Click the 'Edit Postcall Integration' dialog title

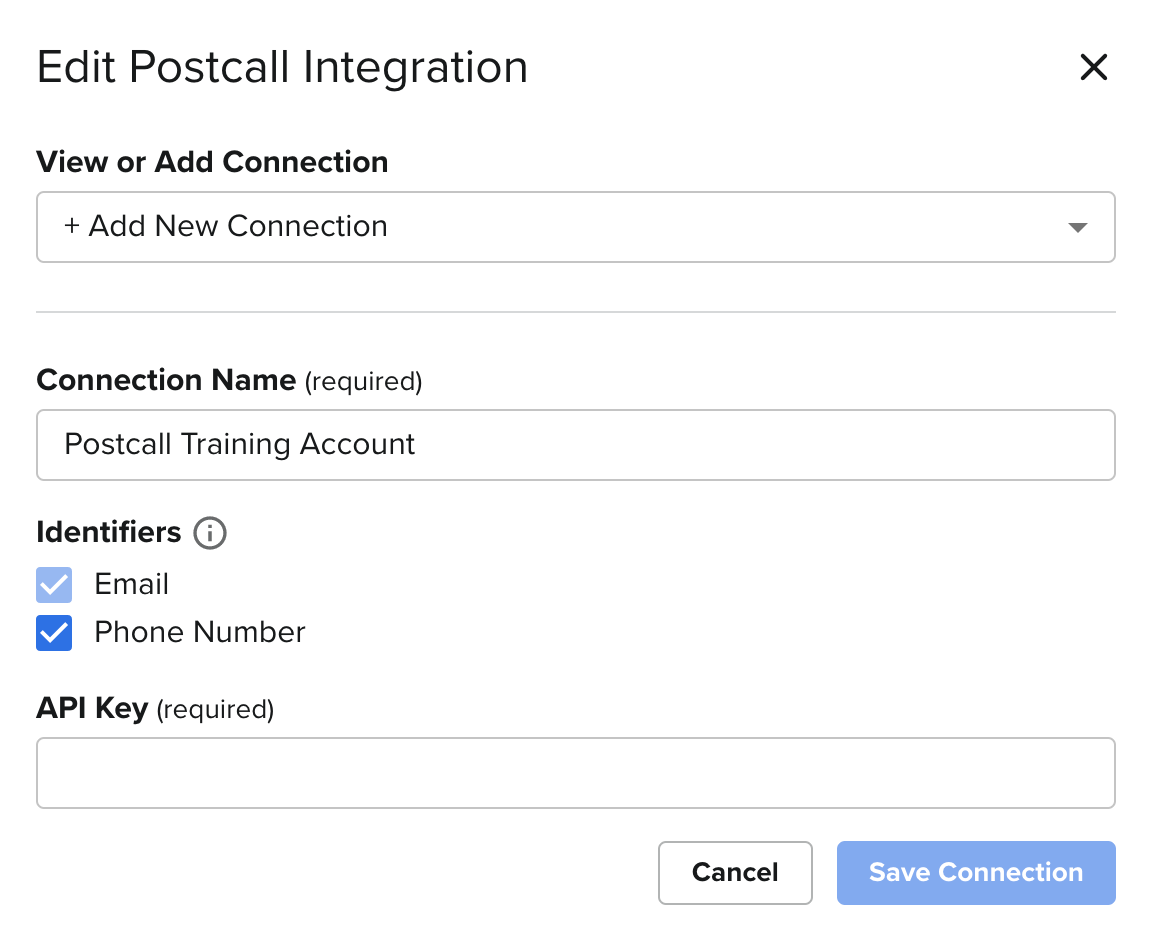[x=282, y=68]
